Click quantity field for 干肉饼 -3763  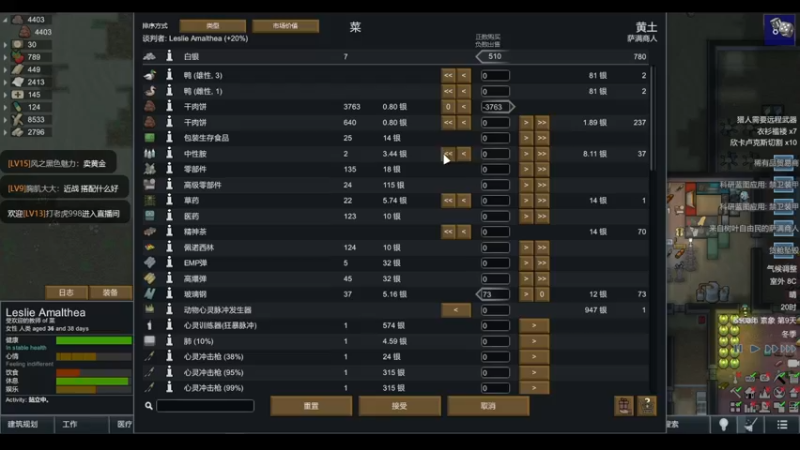[x=495, y=107]
